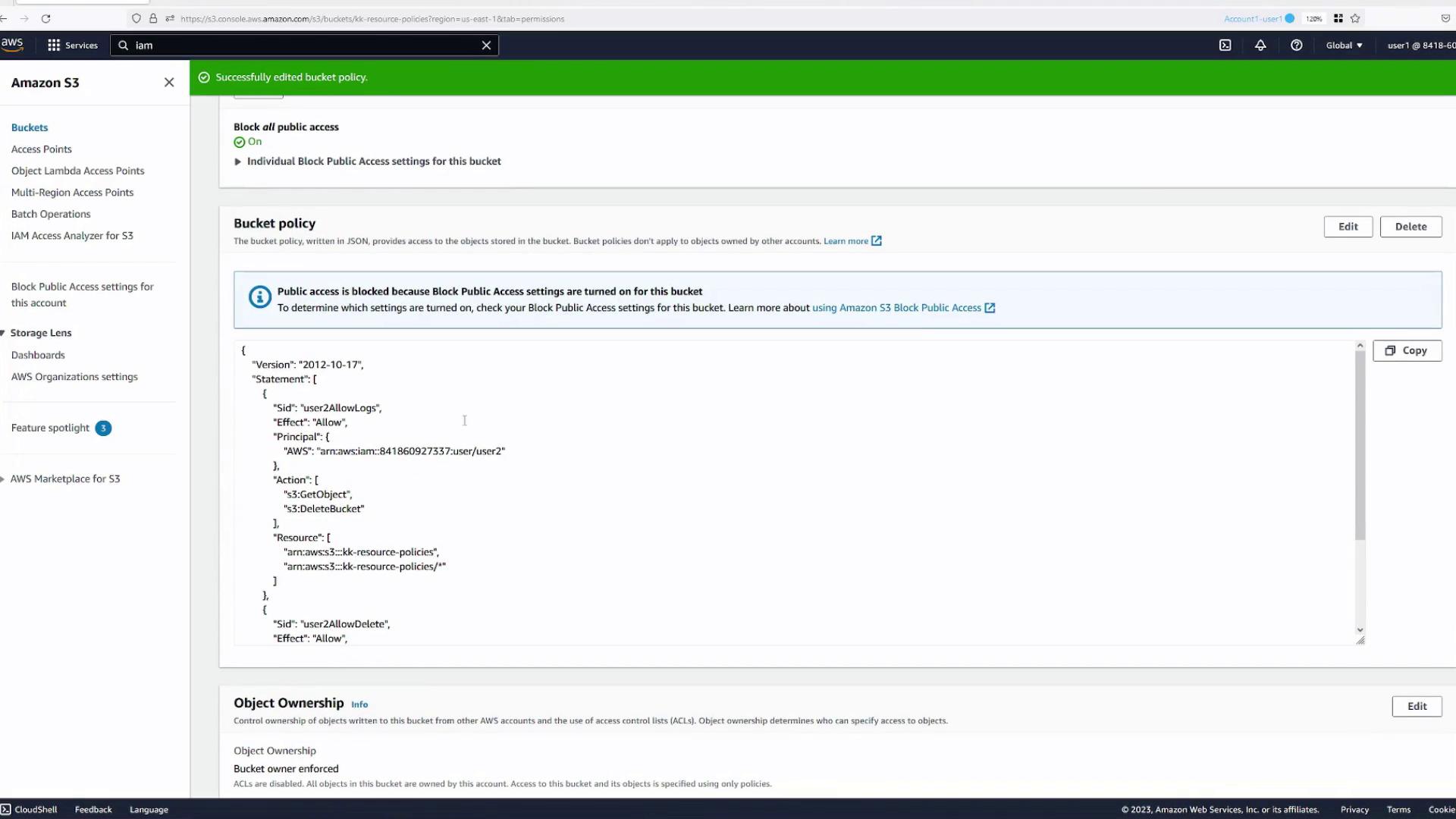Click the policy editor vertical scrollbar
This screenshot has width=1456, height=819.
pyautogui.click(x=1360, y=447)
